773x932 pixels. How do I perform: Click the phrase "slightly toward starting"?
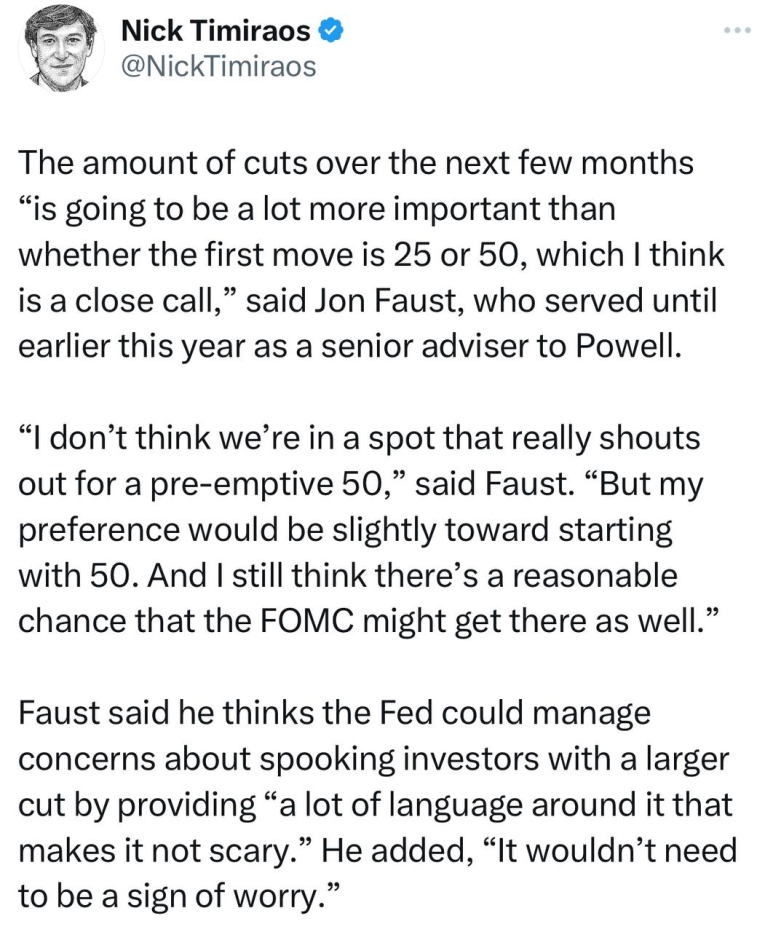(502, 530)
